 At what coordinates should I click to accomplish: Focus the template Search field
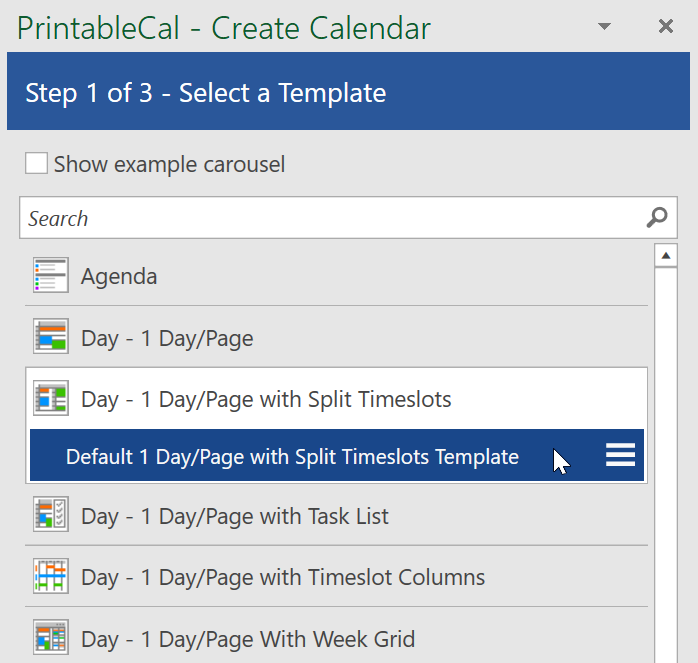click(x=348, y=218)
